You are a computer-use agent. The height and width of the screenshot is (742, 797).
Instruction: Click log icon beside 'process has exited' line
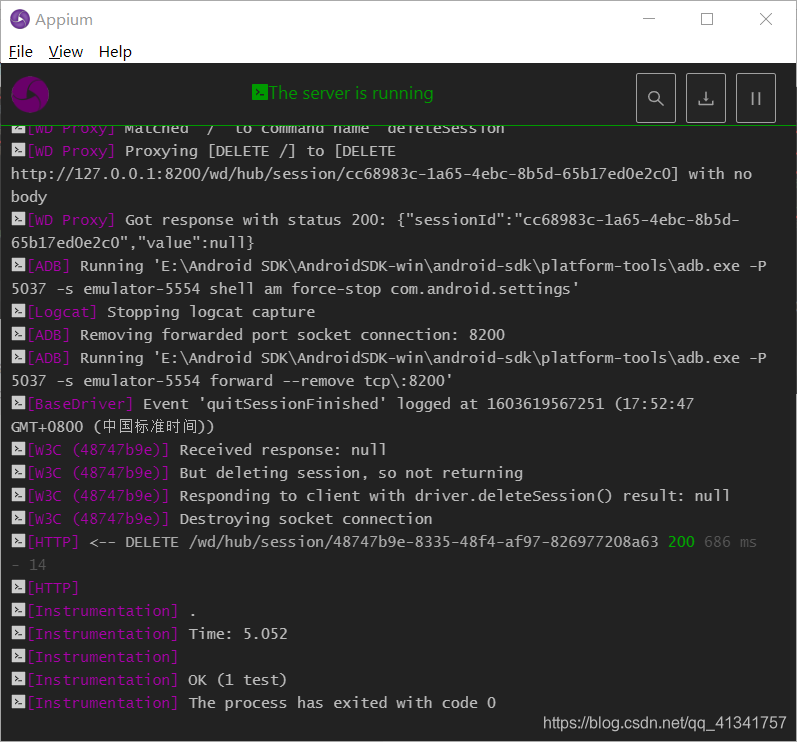[18, 702]
